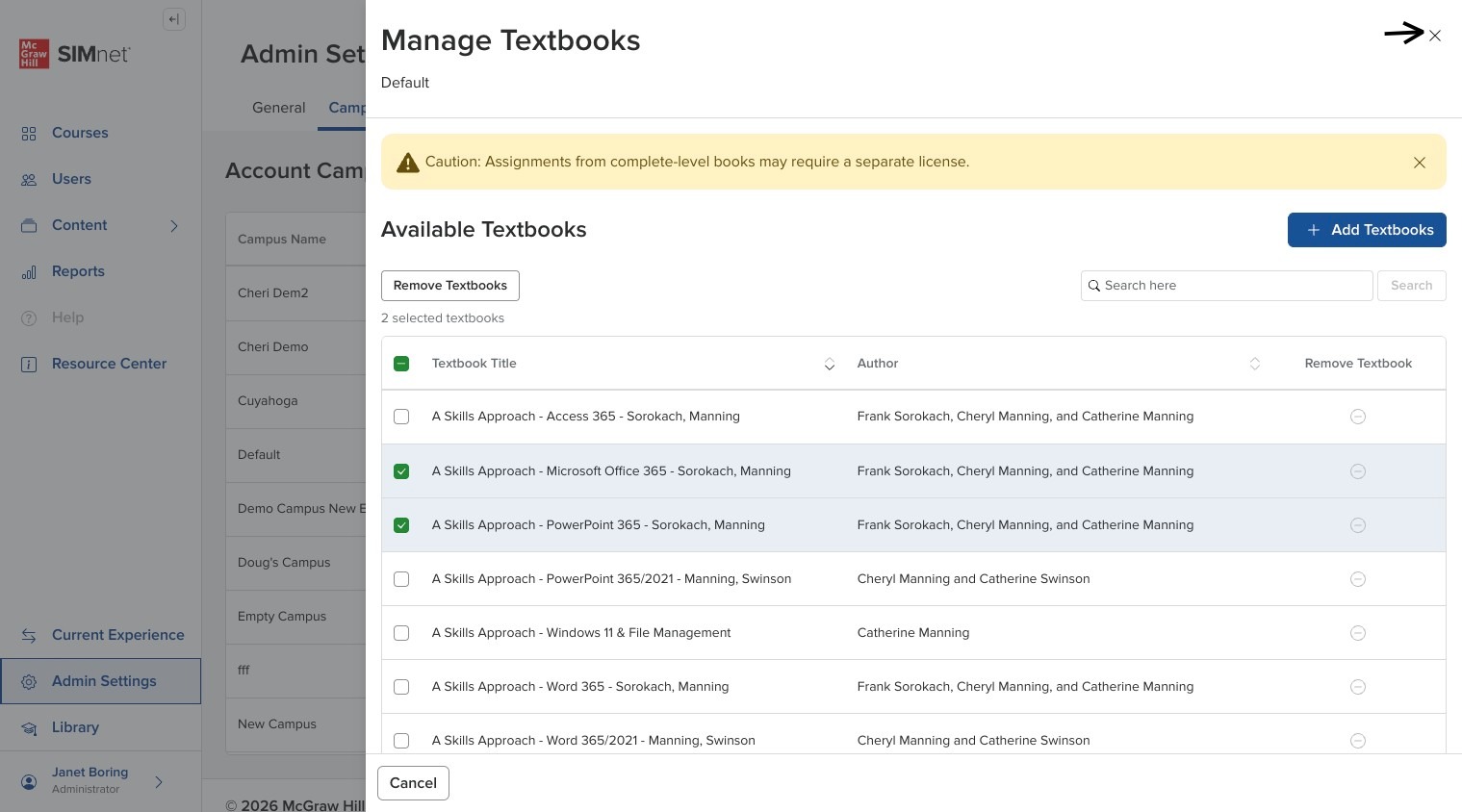Expand the Content menu chevron
This screenshot has height=812, width=1462.
(x=174, y=226)
